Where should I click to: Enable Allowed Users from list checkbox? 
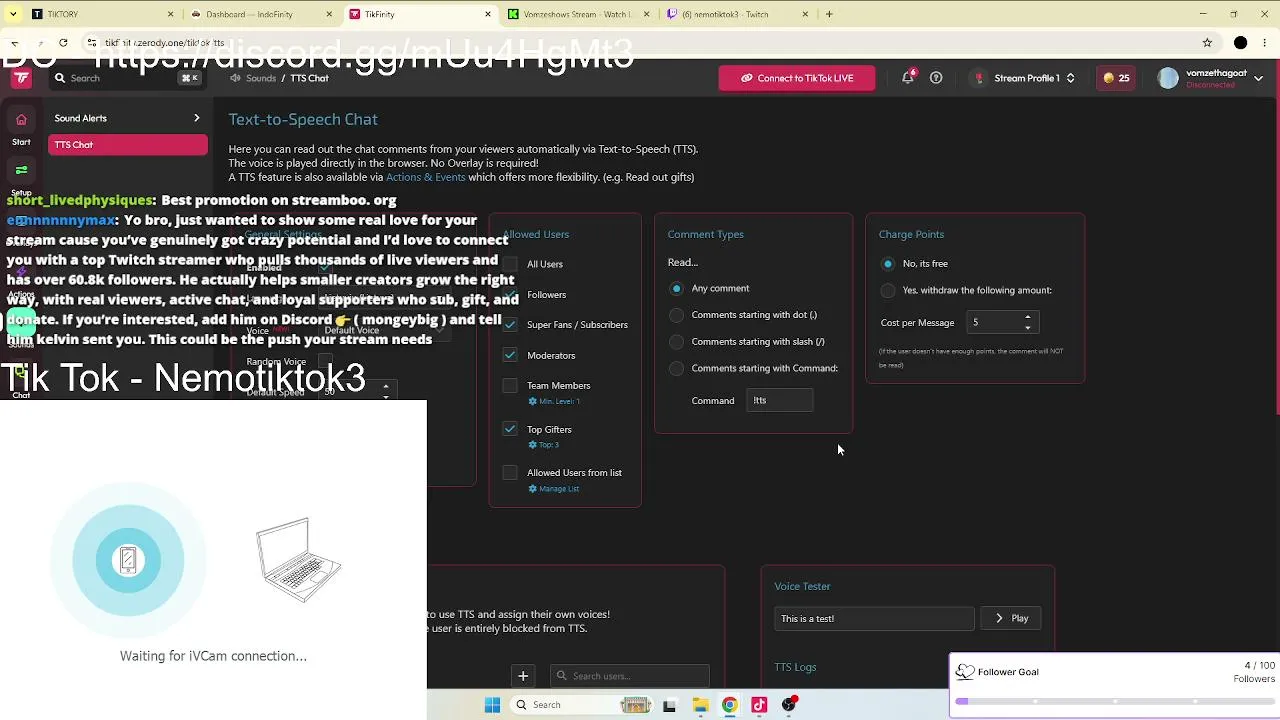click(510, 473)
